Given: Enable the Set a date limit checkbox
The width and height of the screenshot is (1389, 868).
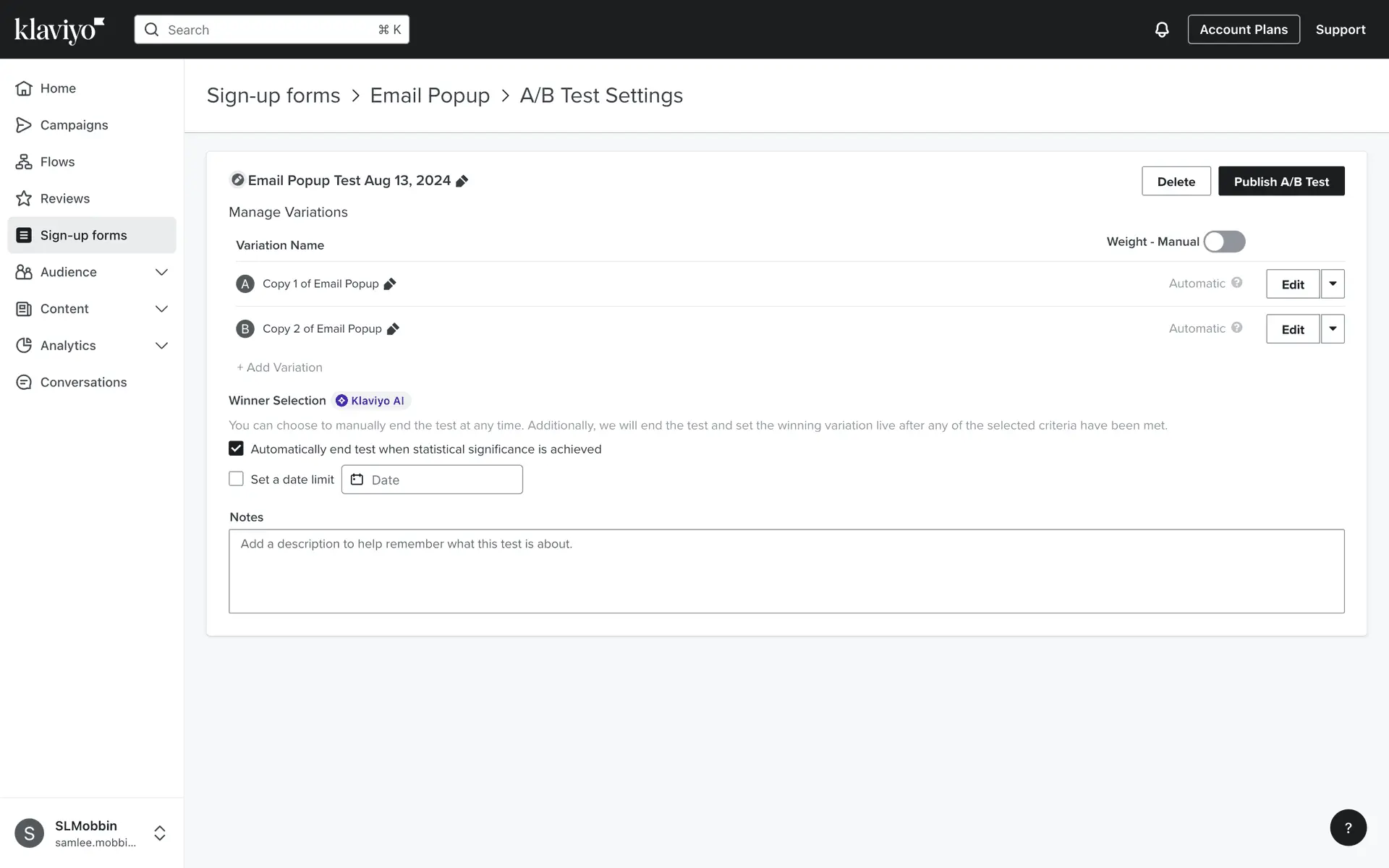Looking at the screenshot, I should point(236,479).
